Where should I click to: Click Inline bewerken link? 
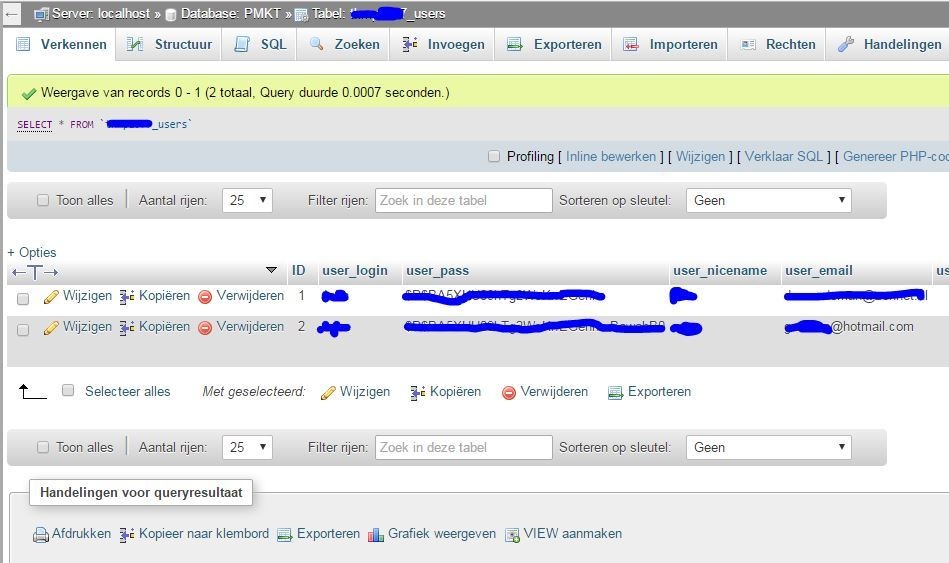point(611,156)
